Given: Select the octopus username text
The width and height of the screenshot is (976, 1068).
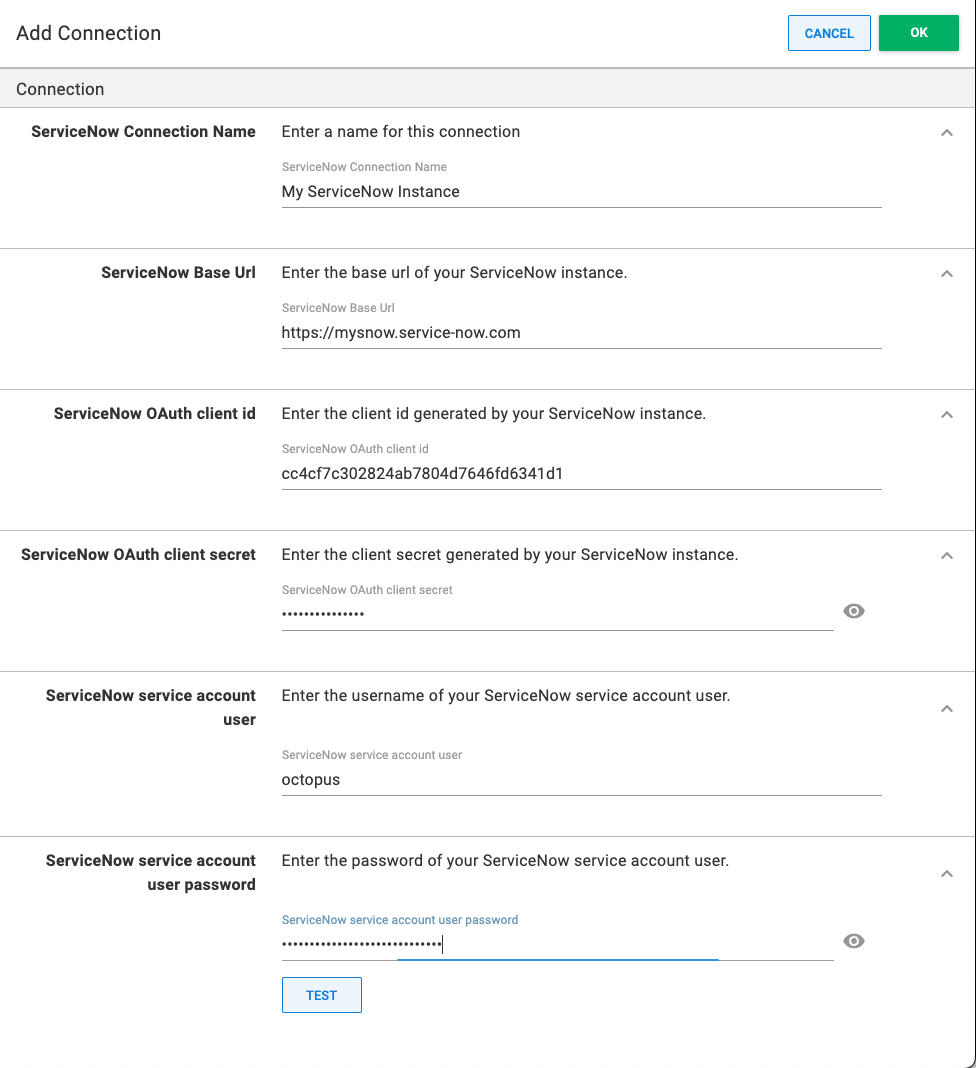Looking at the screenshot, I should click(310, 779).
